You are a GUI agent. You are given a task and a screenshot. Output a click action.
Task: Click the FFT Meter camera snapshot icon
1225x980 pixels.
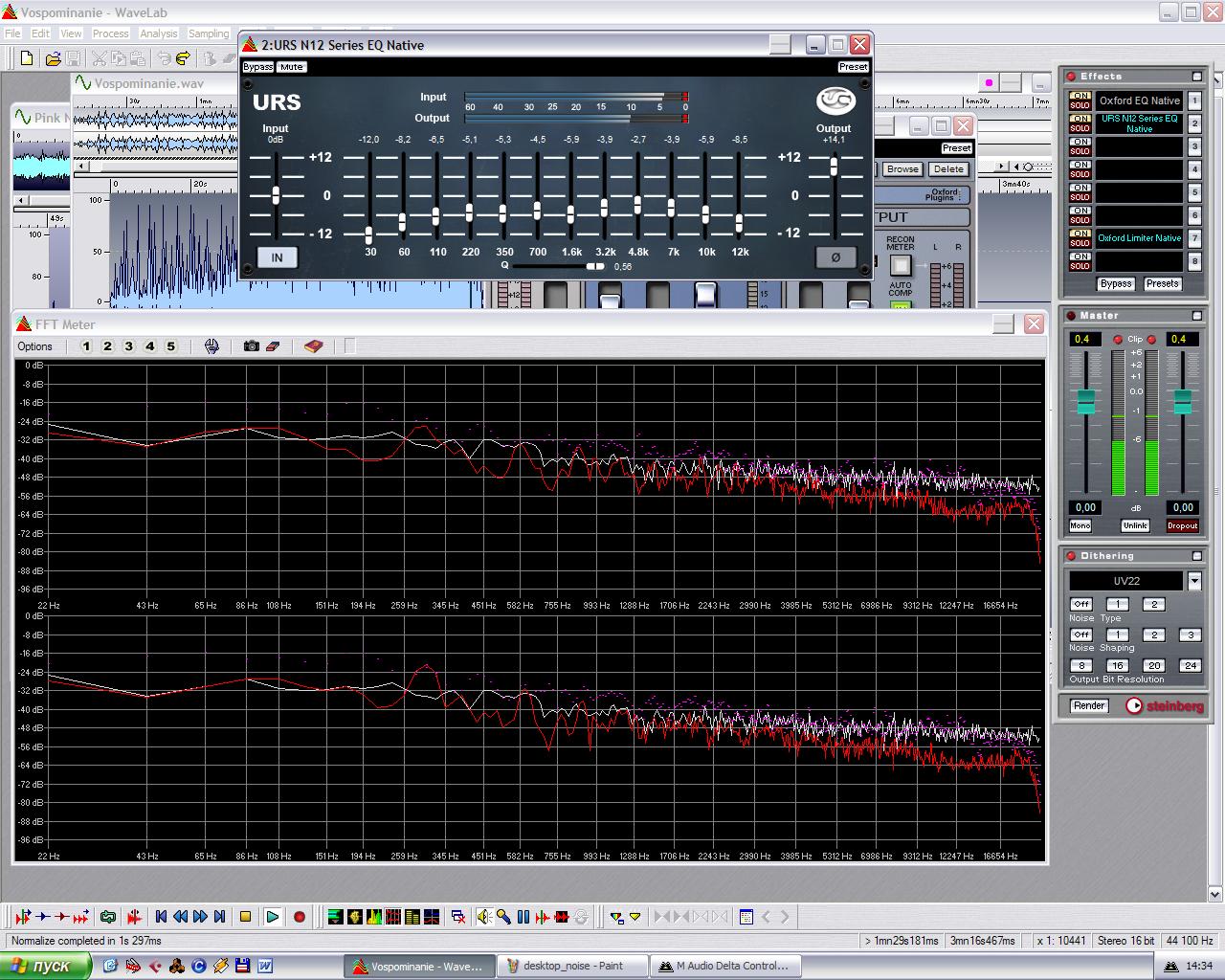[x=251, y=346]
